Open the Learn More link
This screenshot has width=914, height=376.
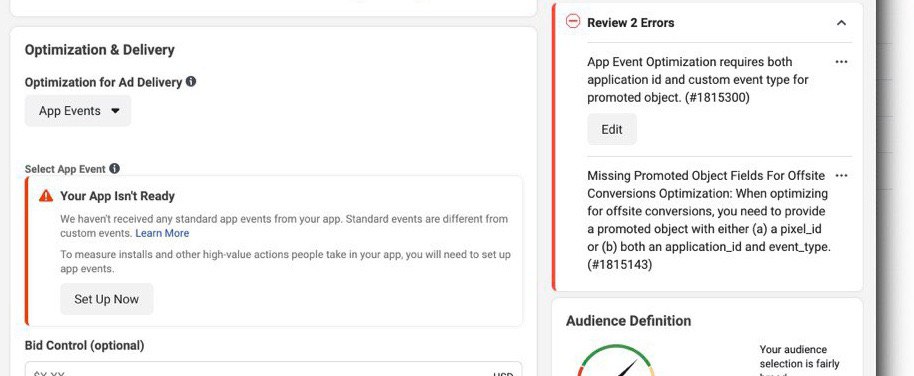point(162,233)
